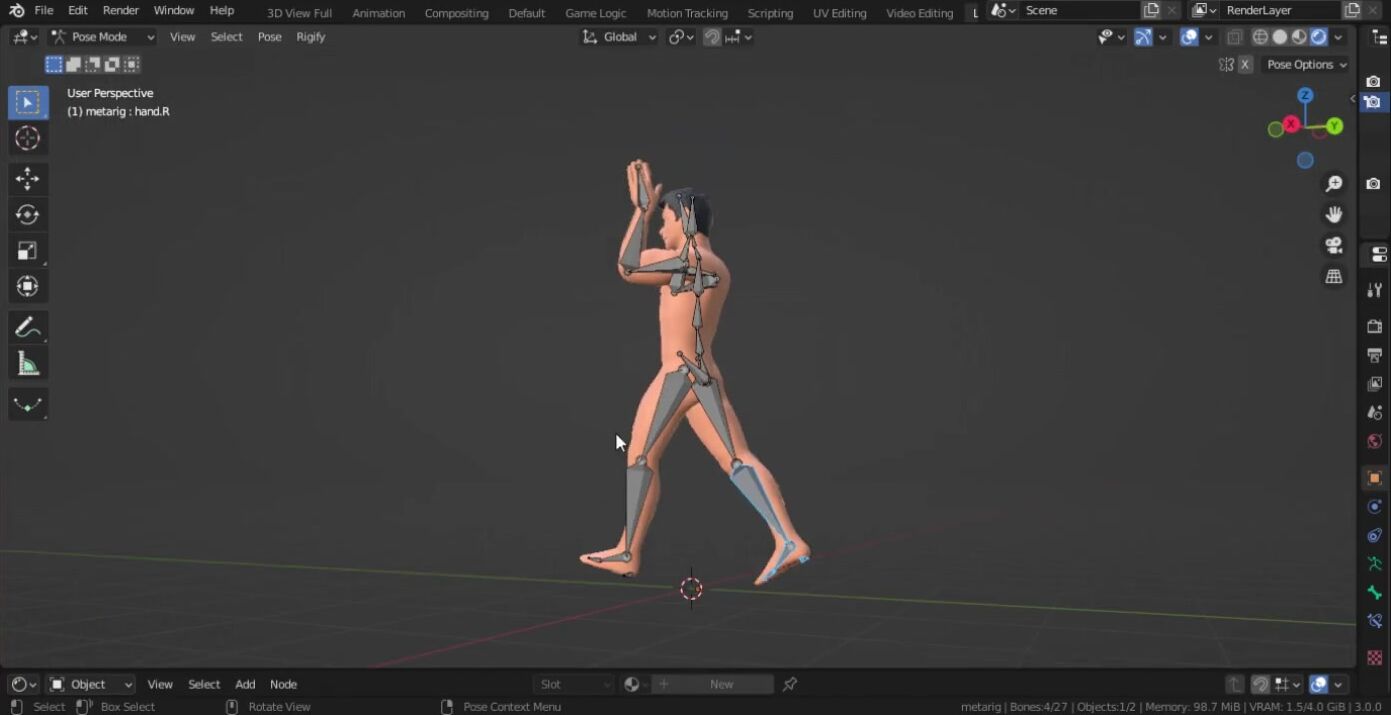Viewport: 1391px width, 715px height.
Task: Open the Render menu
Action: [x=121, y=10]
